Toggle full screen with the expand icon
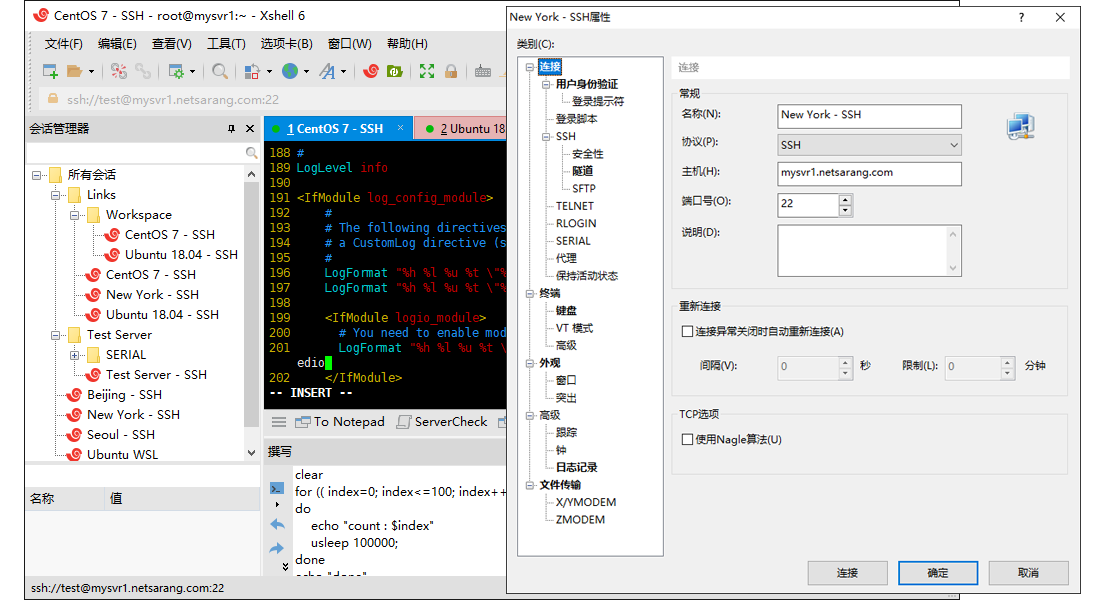 pos(427,70)
